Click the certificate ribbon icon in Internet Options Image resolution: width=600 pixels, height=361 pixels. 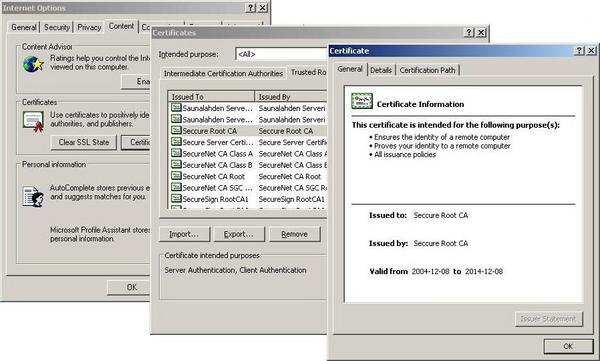click(x=33, y=122)
